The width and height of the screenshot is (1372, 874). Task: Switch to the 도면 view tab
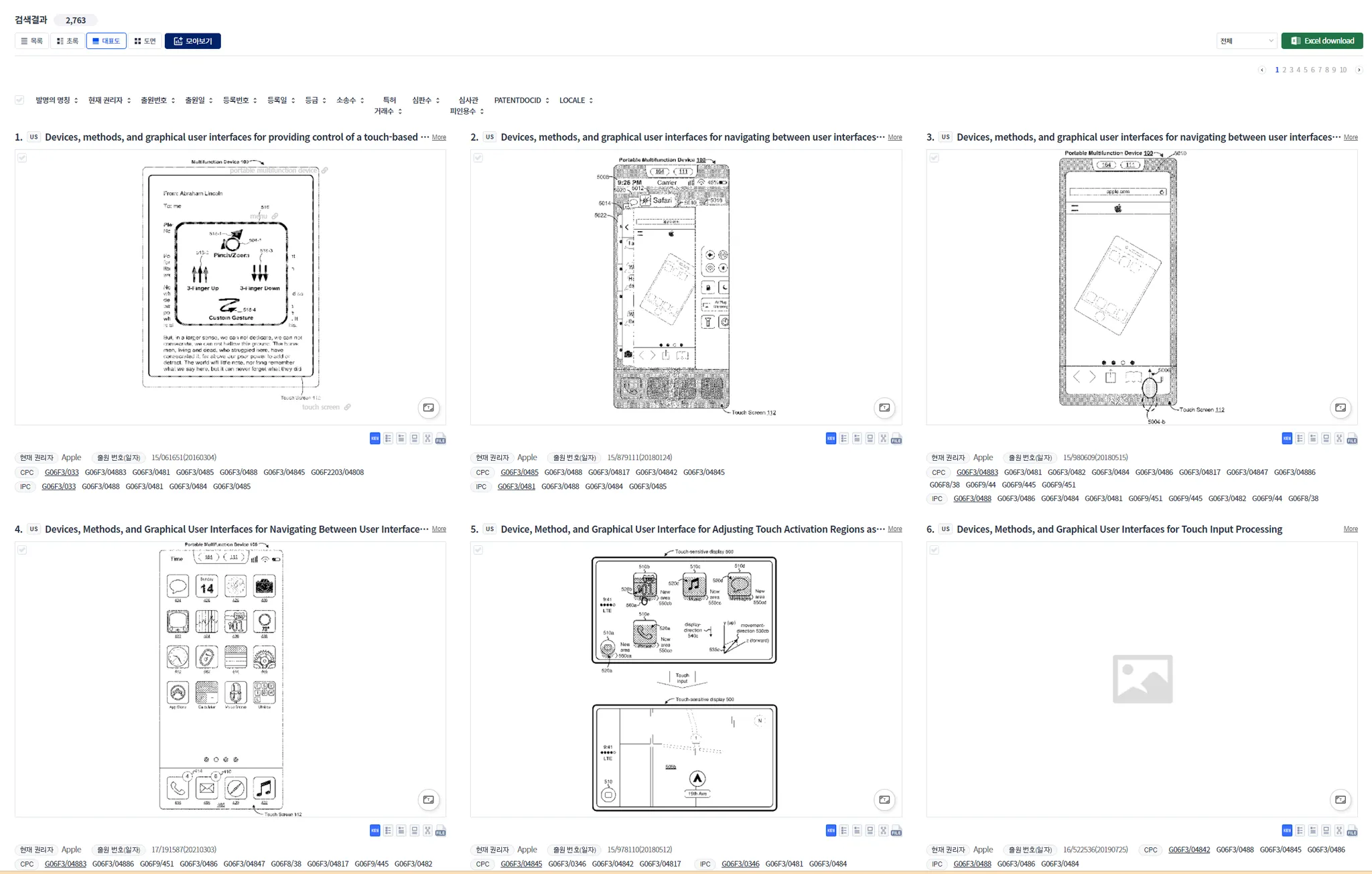click(x=145, y=41)
